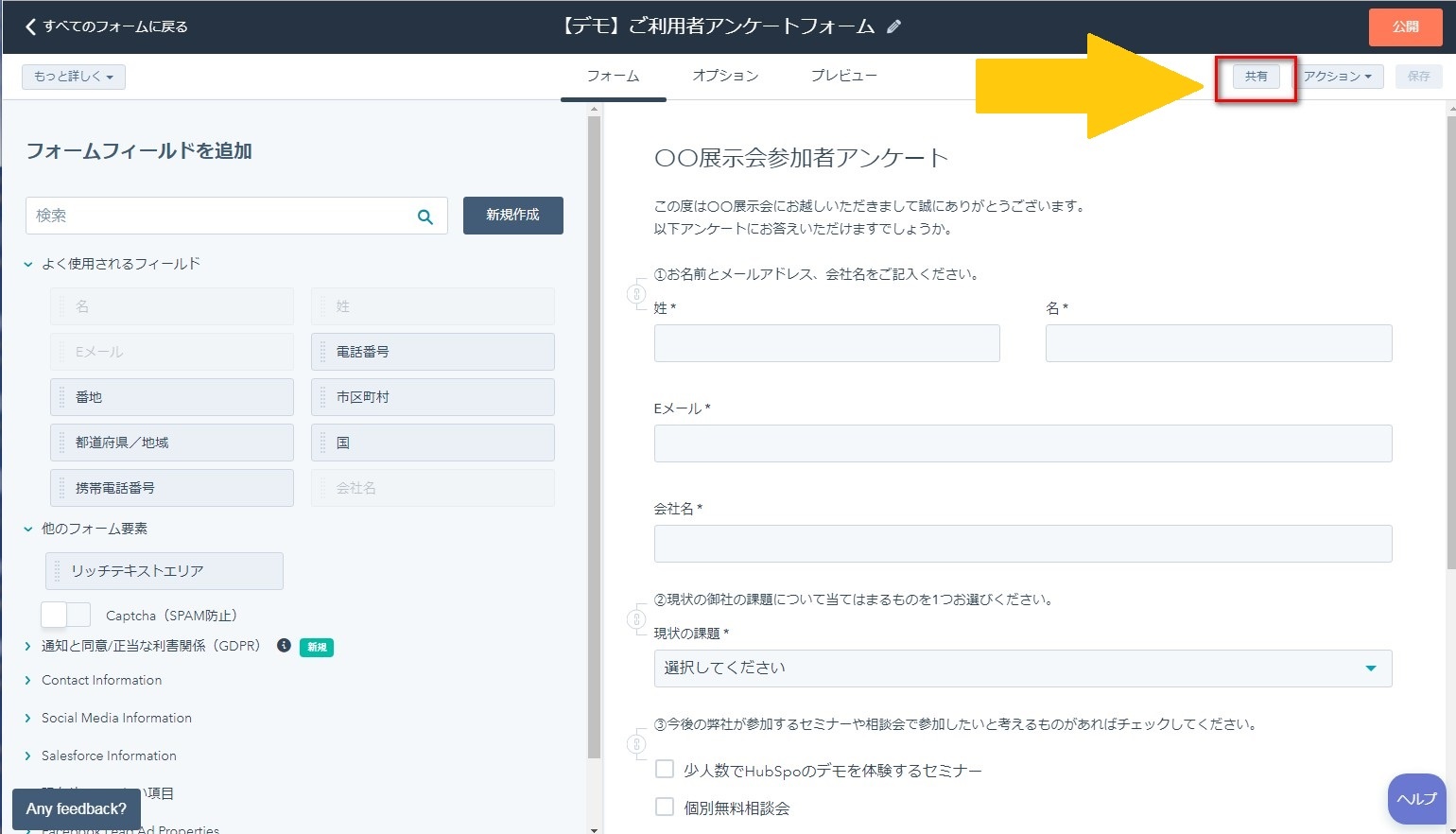
Task: Click the 保存 save button
Action: click(1419, 77)
